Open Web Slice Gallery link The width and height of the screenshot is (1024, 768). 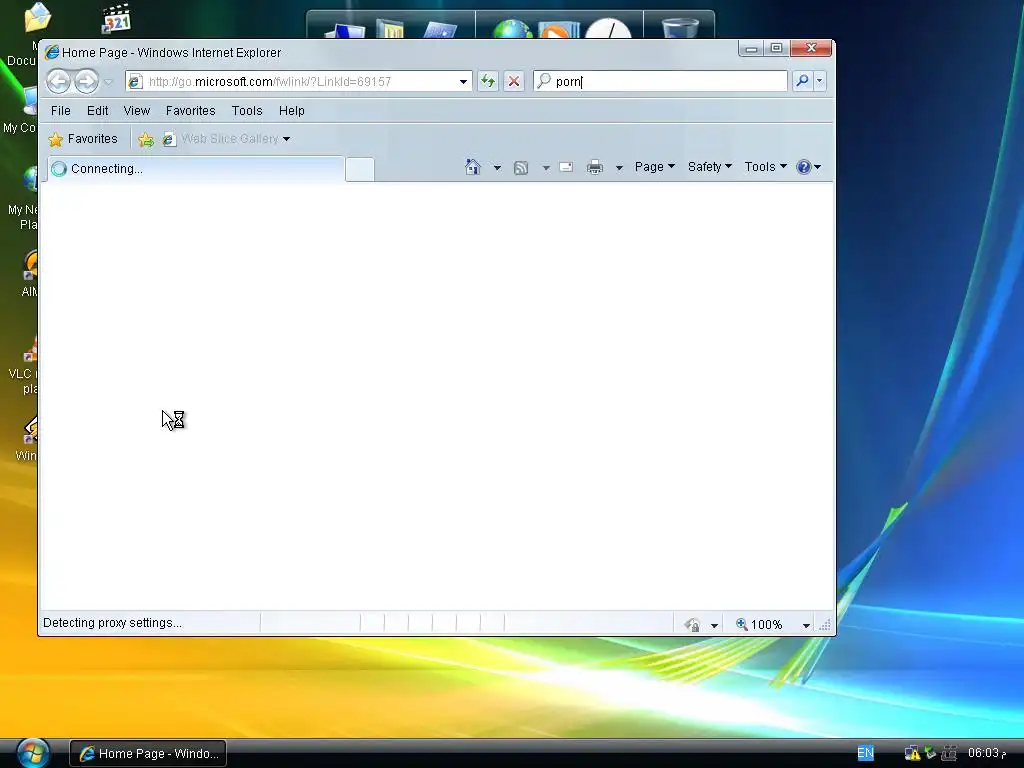point(221,139)
